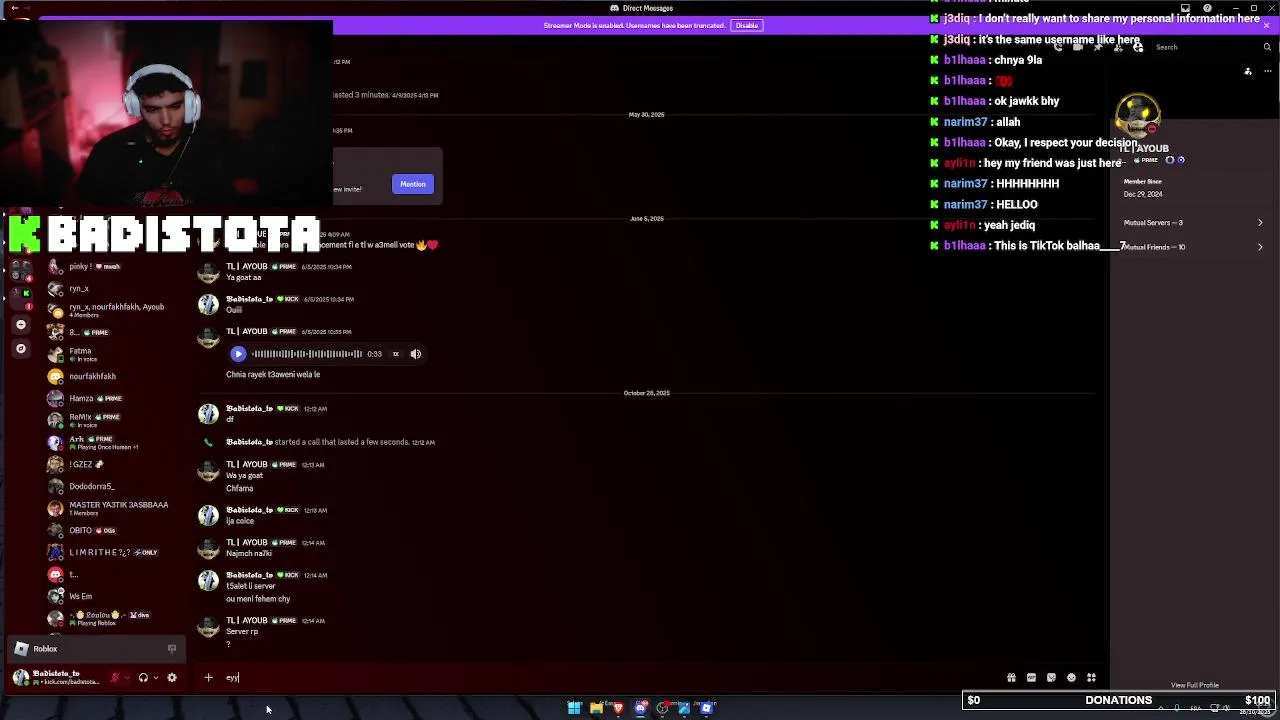Expand Mutual Servers — 3 section
Viewport: 1280px width, 720px height.
pyautogui.click(x=1193, y=223)
